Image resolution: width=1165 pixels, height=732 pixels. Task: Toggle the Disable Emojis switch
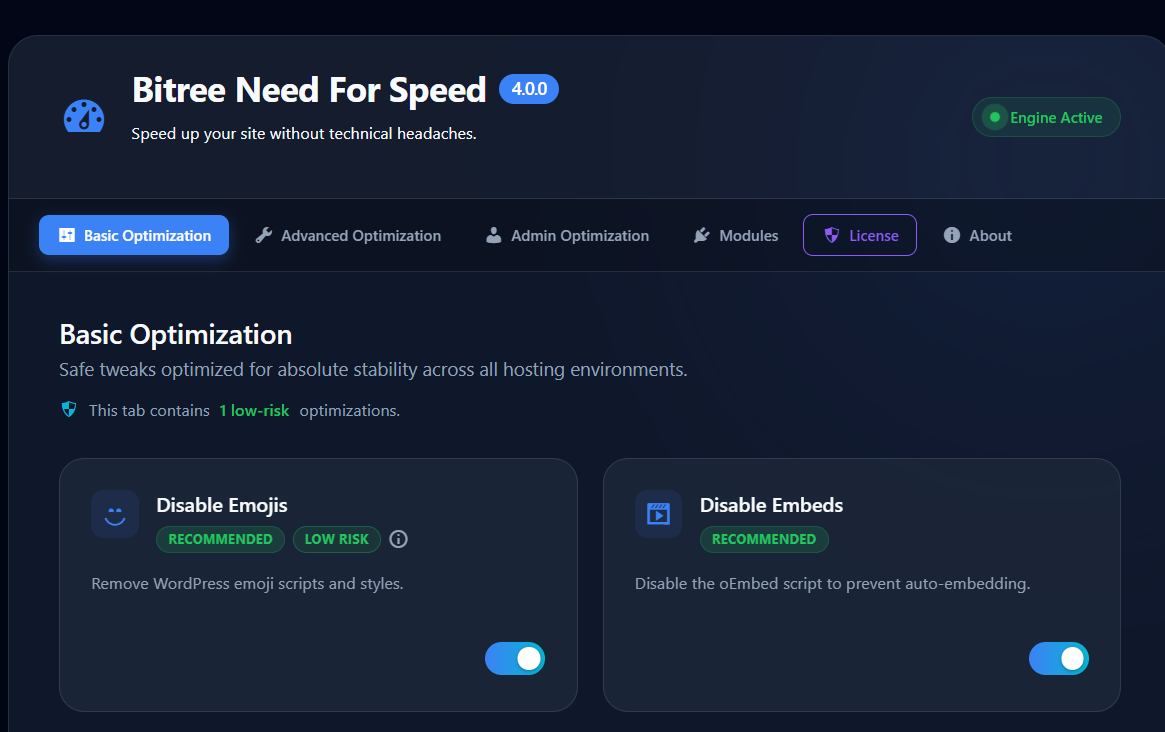[515, 658]
